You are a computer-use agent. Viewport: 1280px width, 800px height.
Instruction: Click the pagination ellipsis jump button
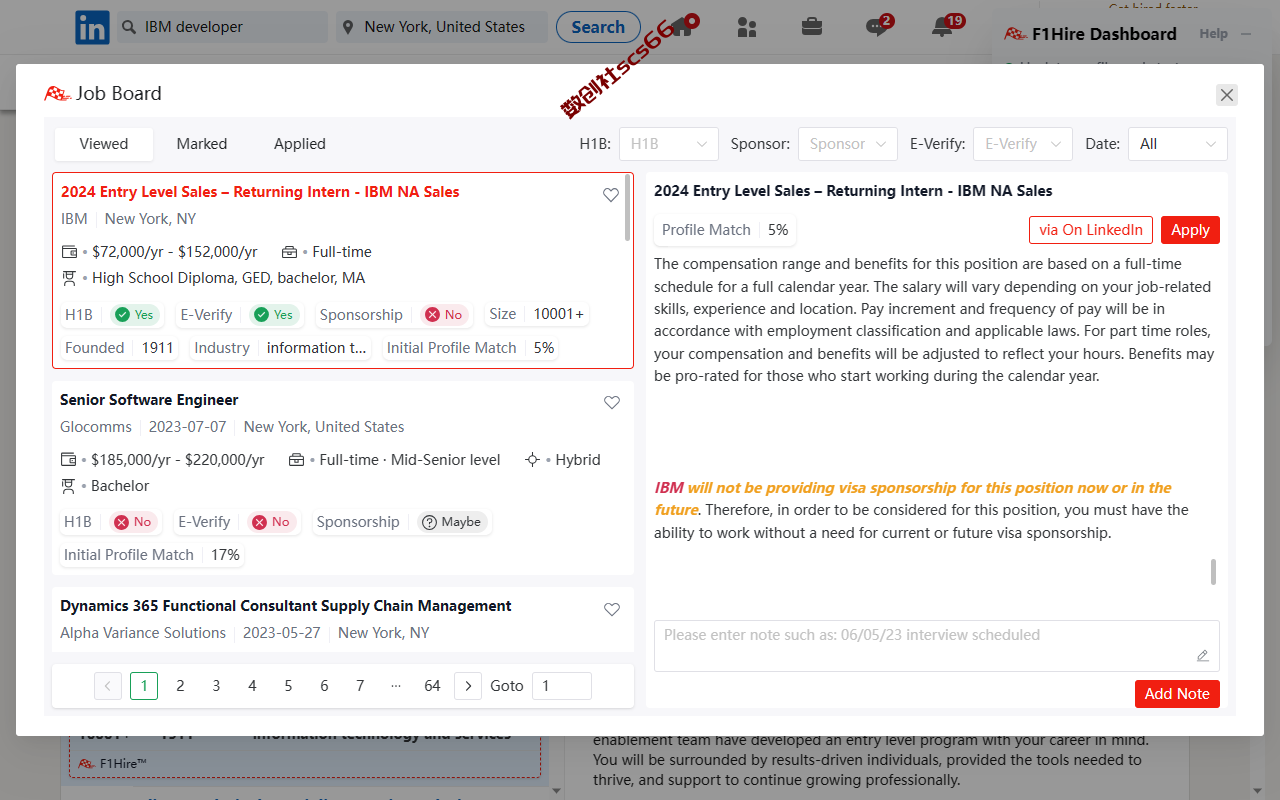[x=396, y=686]
